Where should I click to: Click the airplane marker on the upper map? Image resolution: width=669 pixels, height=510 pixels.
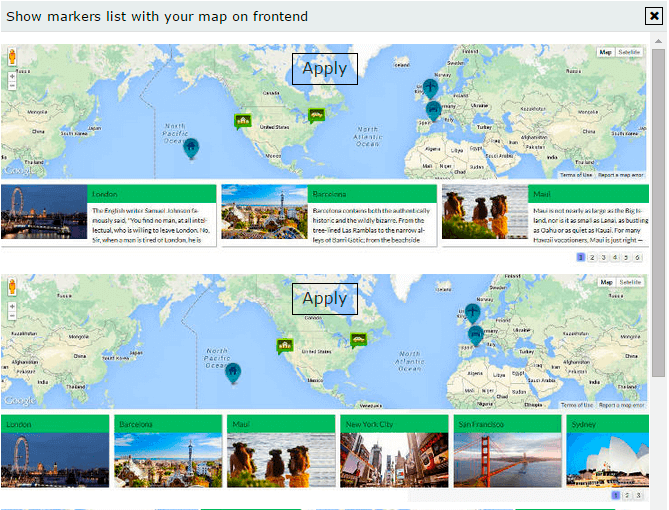tap(430, 88)
